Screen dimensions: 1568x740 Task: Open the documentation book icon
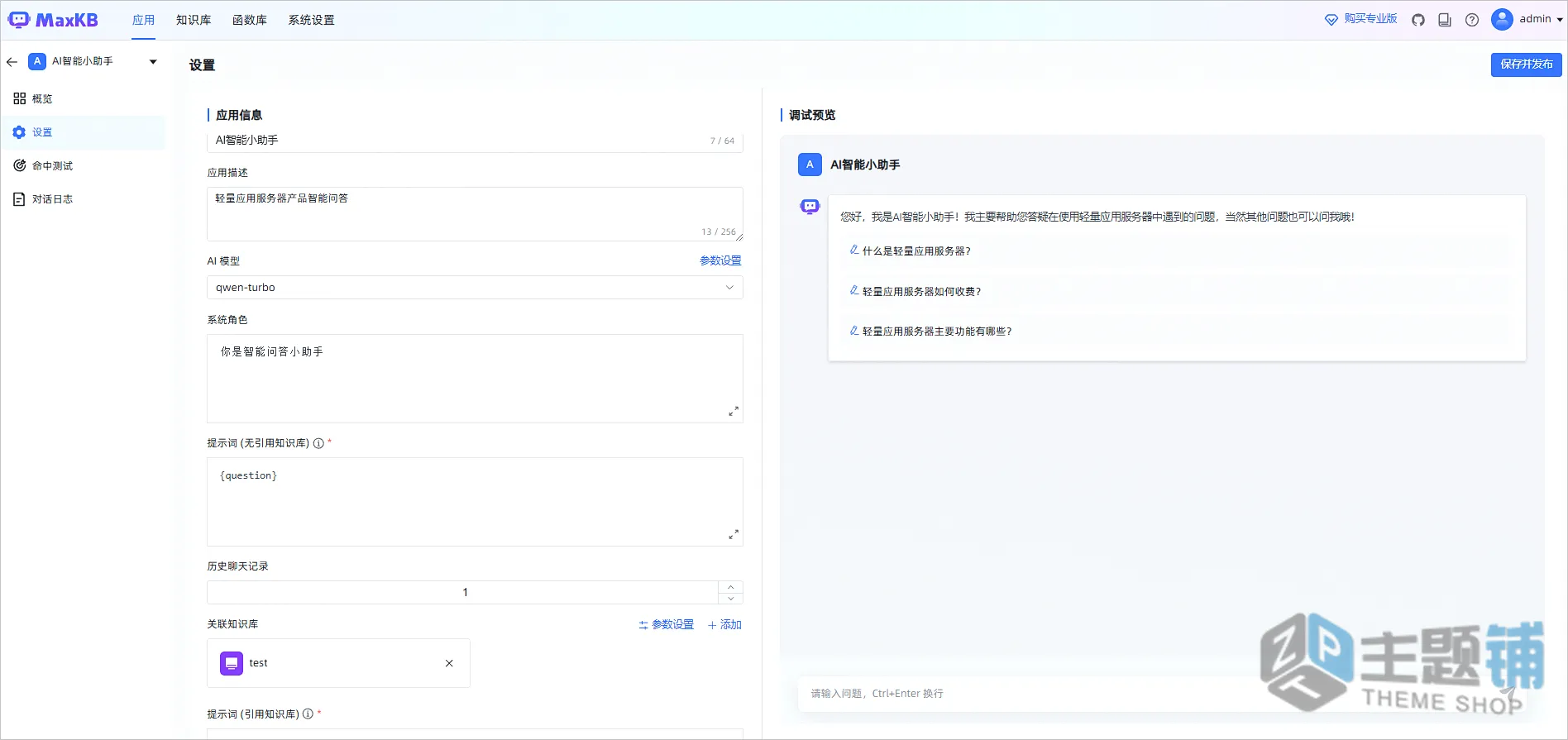click(1445, 20)
